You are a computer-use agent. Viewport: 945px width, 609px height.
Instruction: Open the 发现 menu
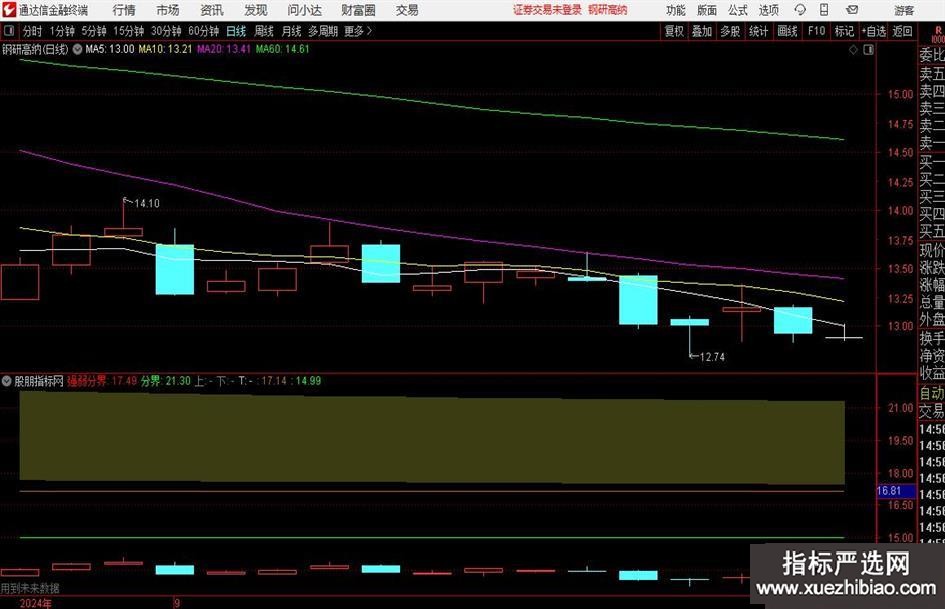[256, 10]
